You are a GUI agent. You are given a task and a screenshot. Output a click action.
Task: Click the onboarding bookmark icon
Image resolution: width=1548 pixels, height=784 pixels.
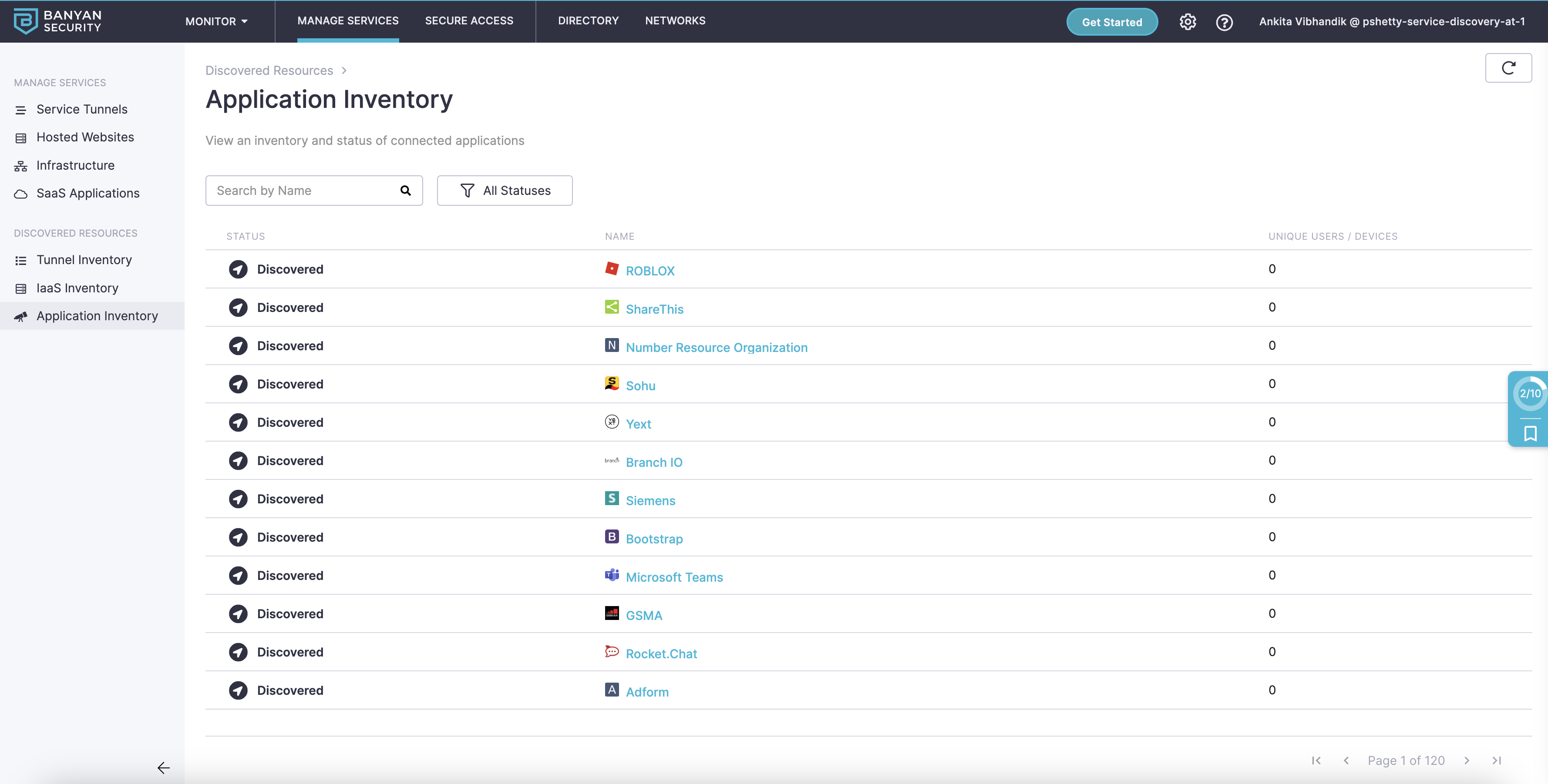1530,433
